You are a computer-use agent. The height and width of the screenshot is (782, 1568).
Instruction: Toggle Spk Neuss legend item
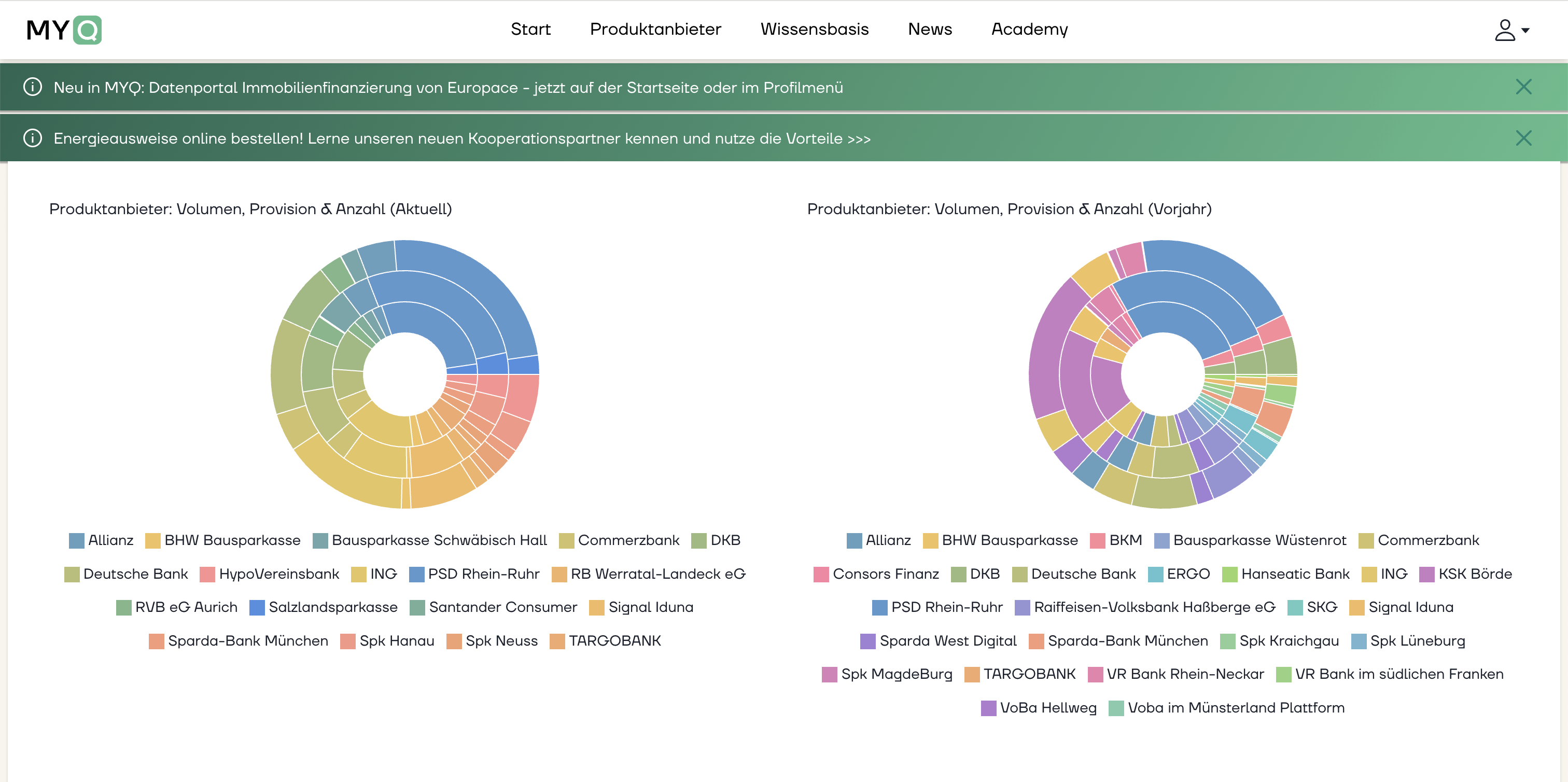point(501,641)
